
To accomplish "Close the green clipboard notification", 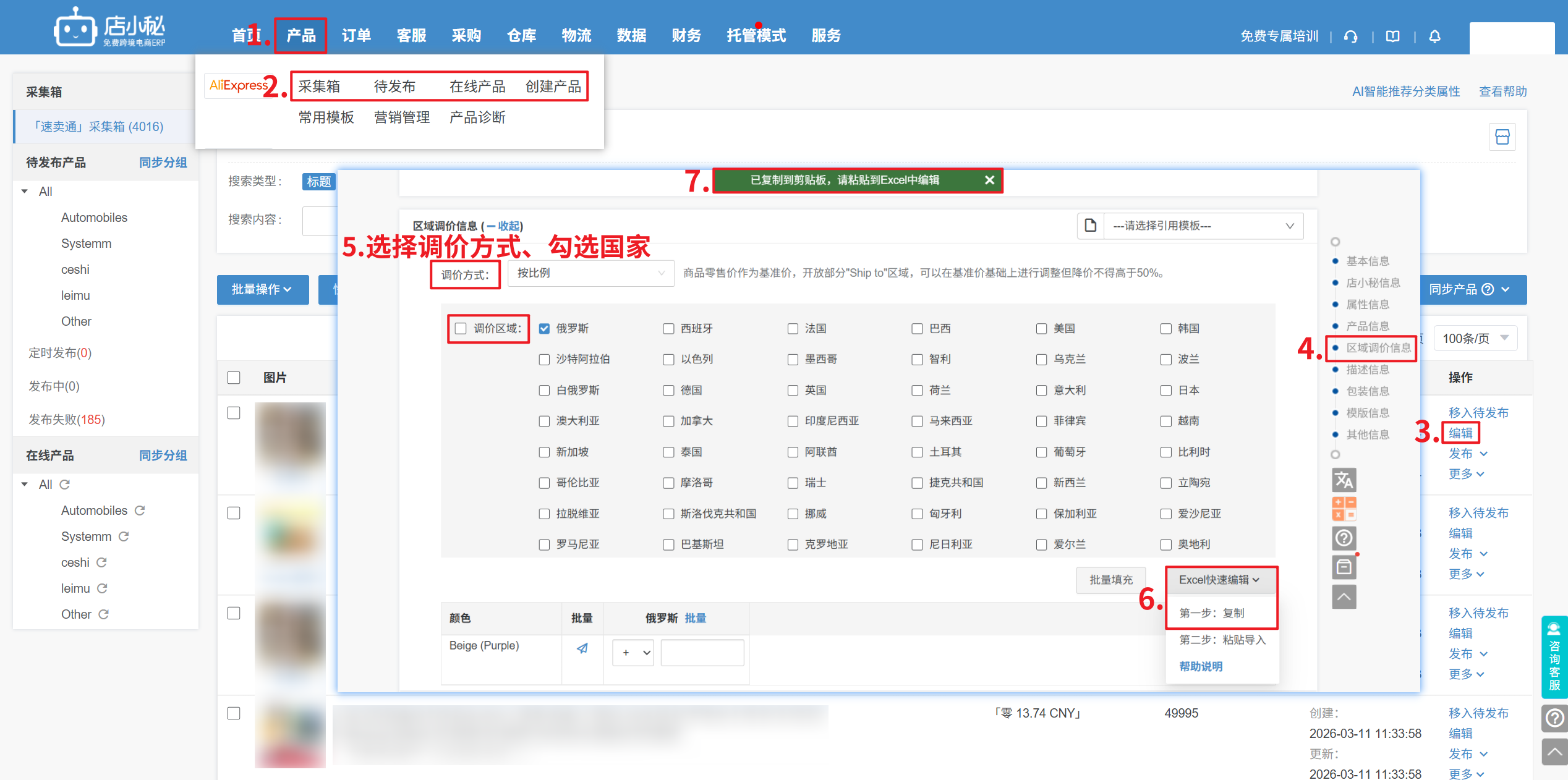I will [x=989, y=180].
